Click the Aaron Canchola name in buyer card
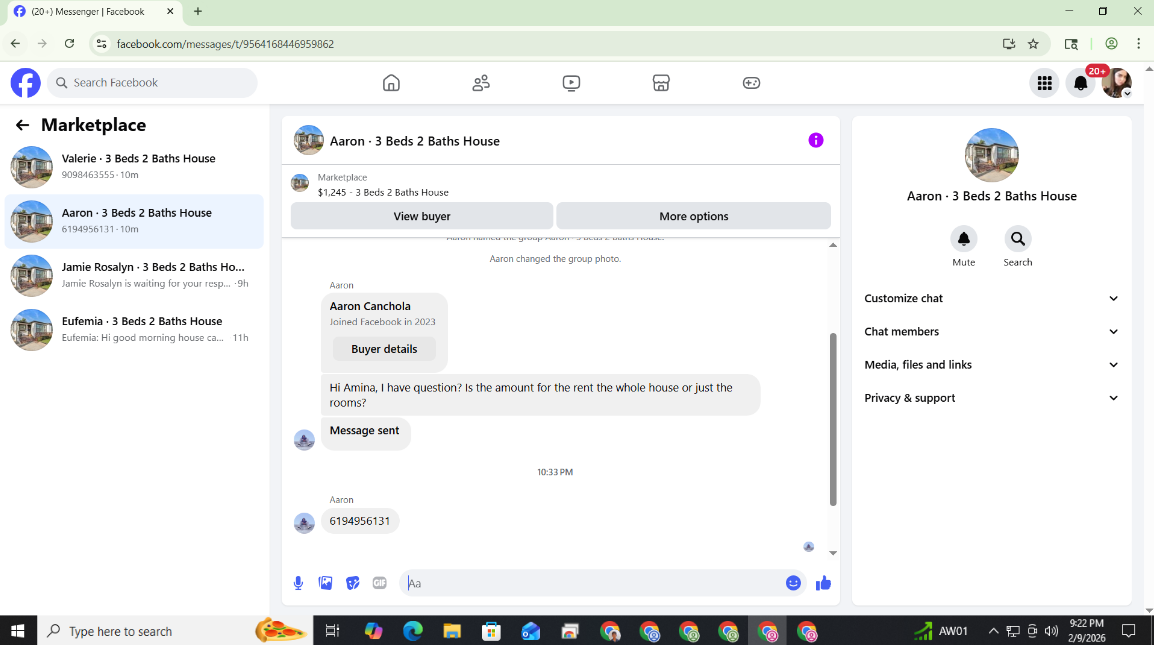This screenshot has height=645, width=1154. (370, 306)
